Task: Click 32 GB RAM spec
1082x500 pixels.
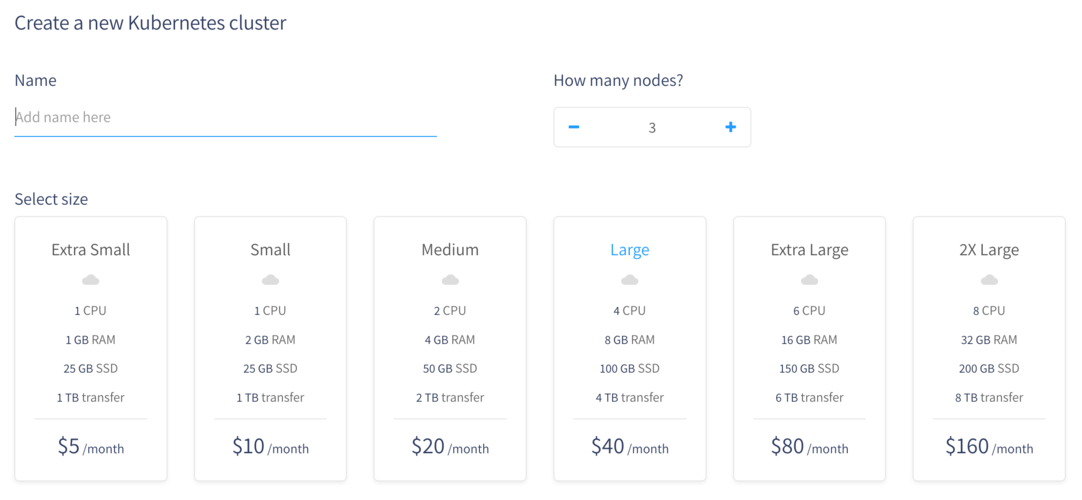Action: (989, 339)
